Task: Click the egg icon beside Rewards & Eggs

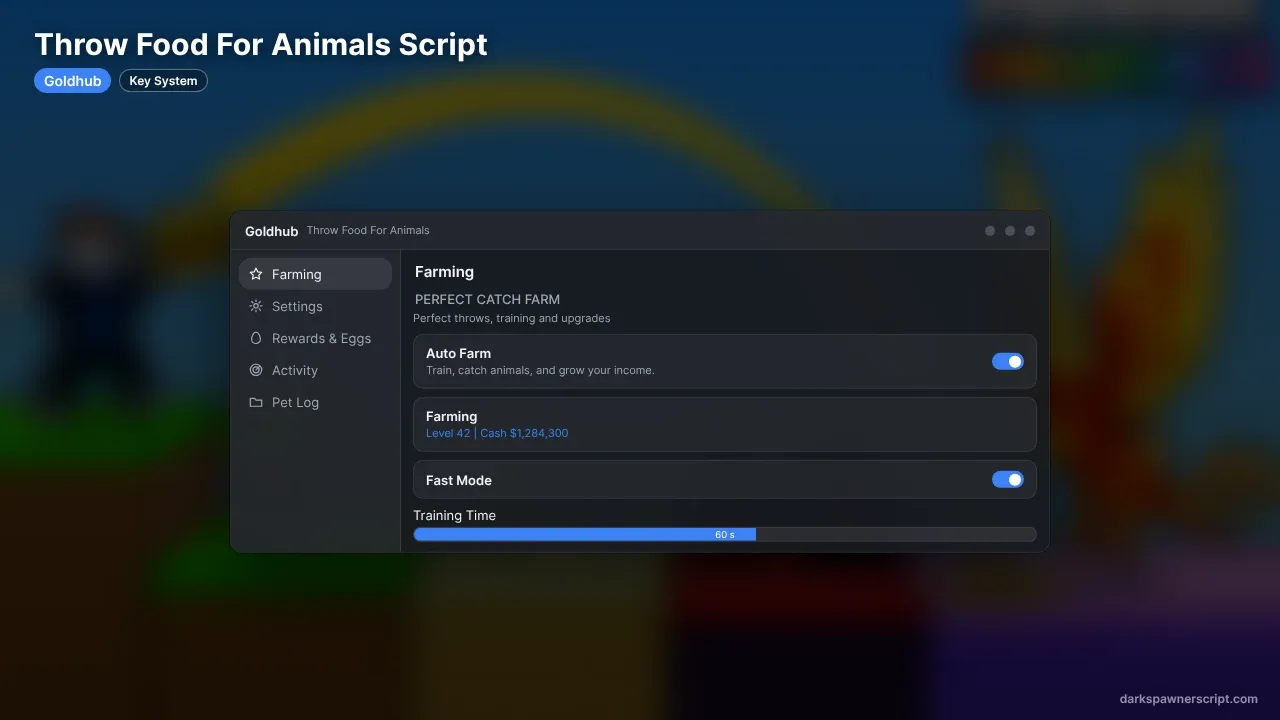Action: point(256,338)
